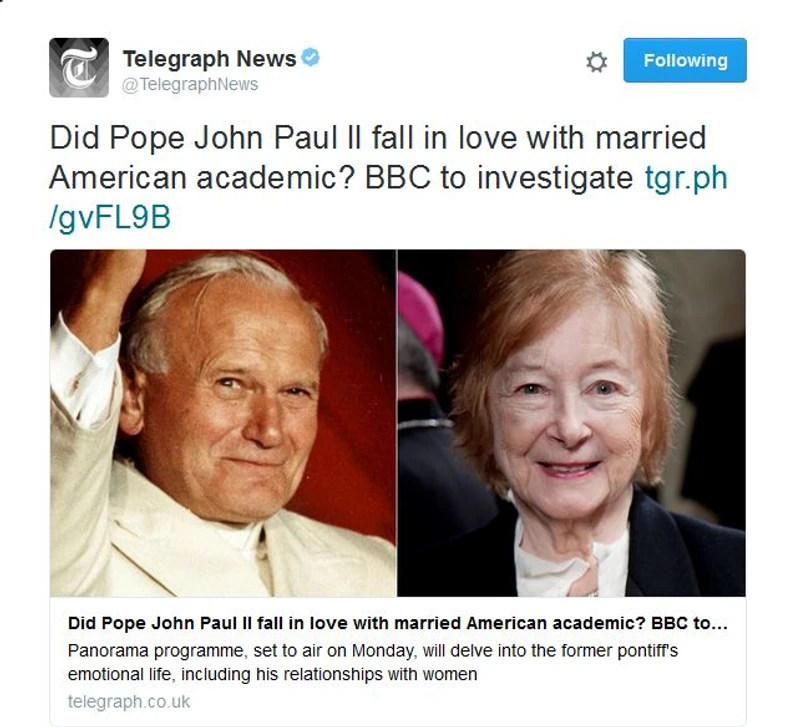Open the telegraph.co.uk domain link

129,701
